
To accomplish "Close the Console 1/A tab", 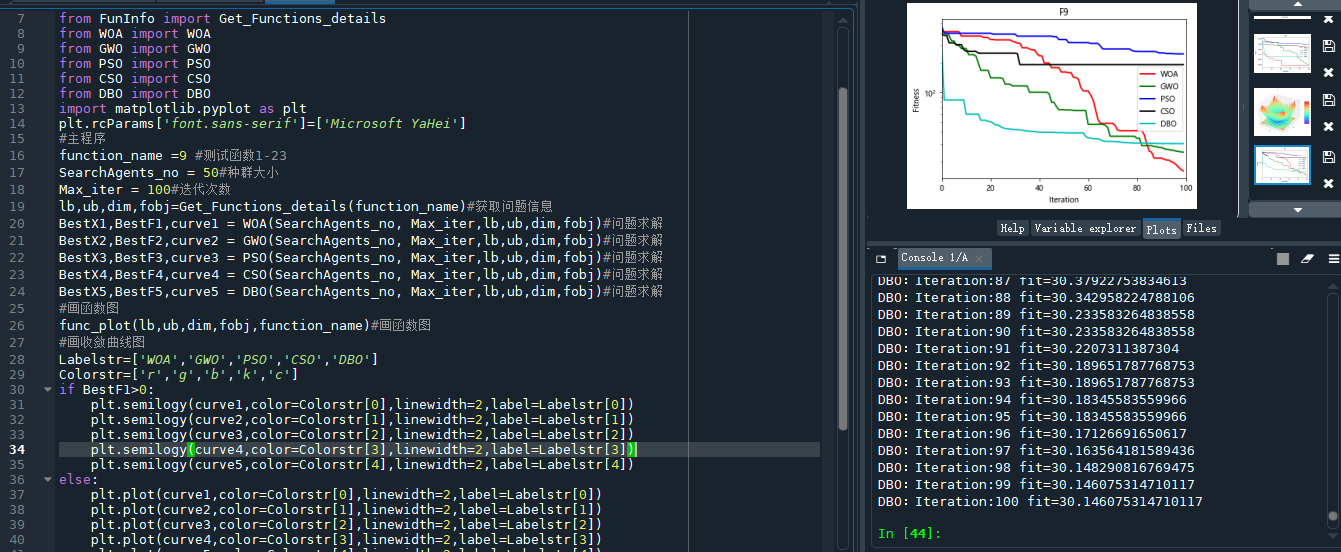I will pyautogui.click(x=980, y=258).
